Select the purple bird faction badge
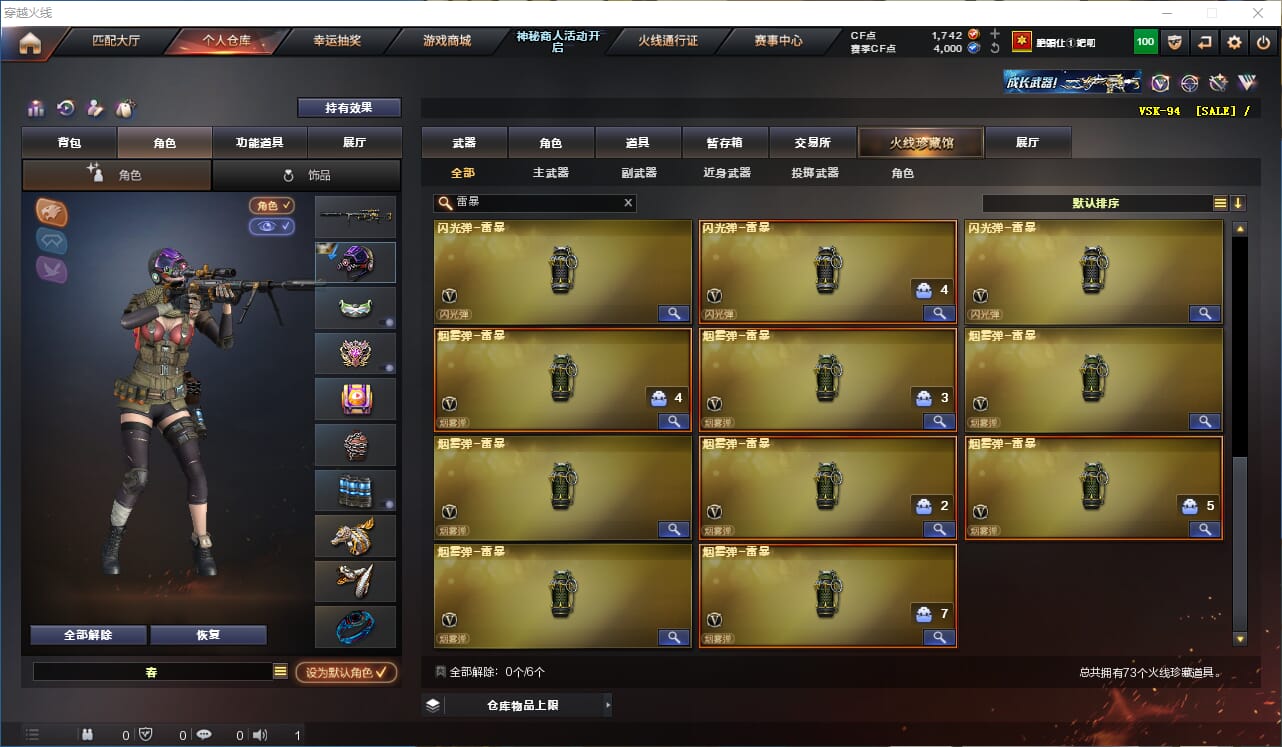Screen dimensions: 1282x747 [52, 268]
